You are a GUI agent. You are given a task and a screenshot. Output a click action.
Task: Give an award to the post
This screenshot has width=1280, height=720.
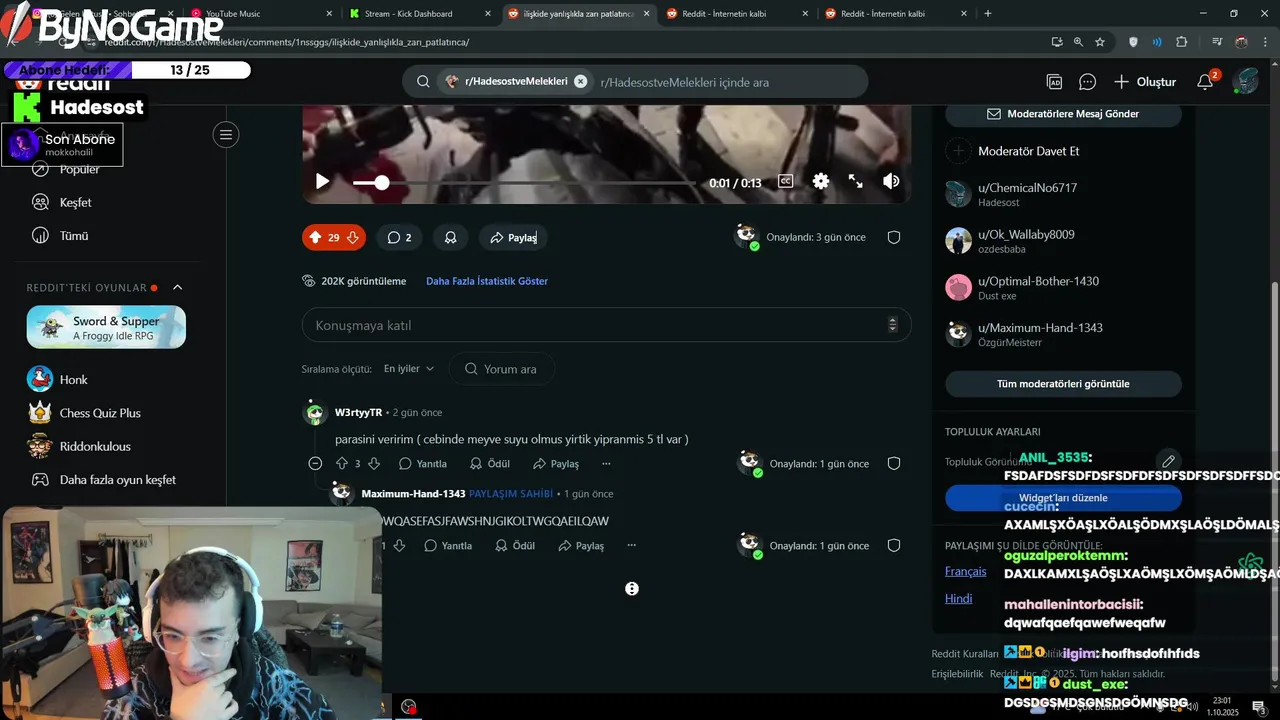pyautogui.click(x=451, y=237)
